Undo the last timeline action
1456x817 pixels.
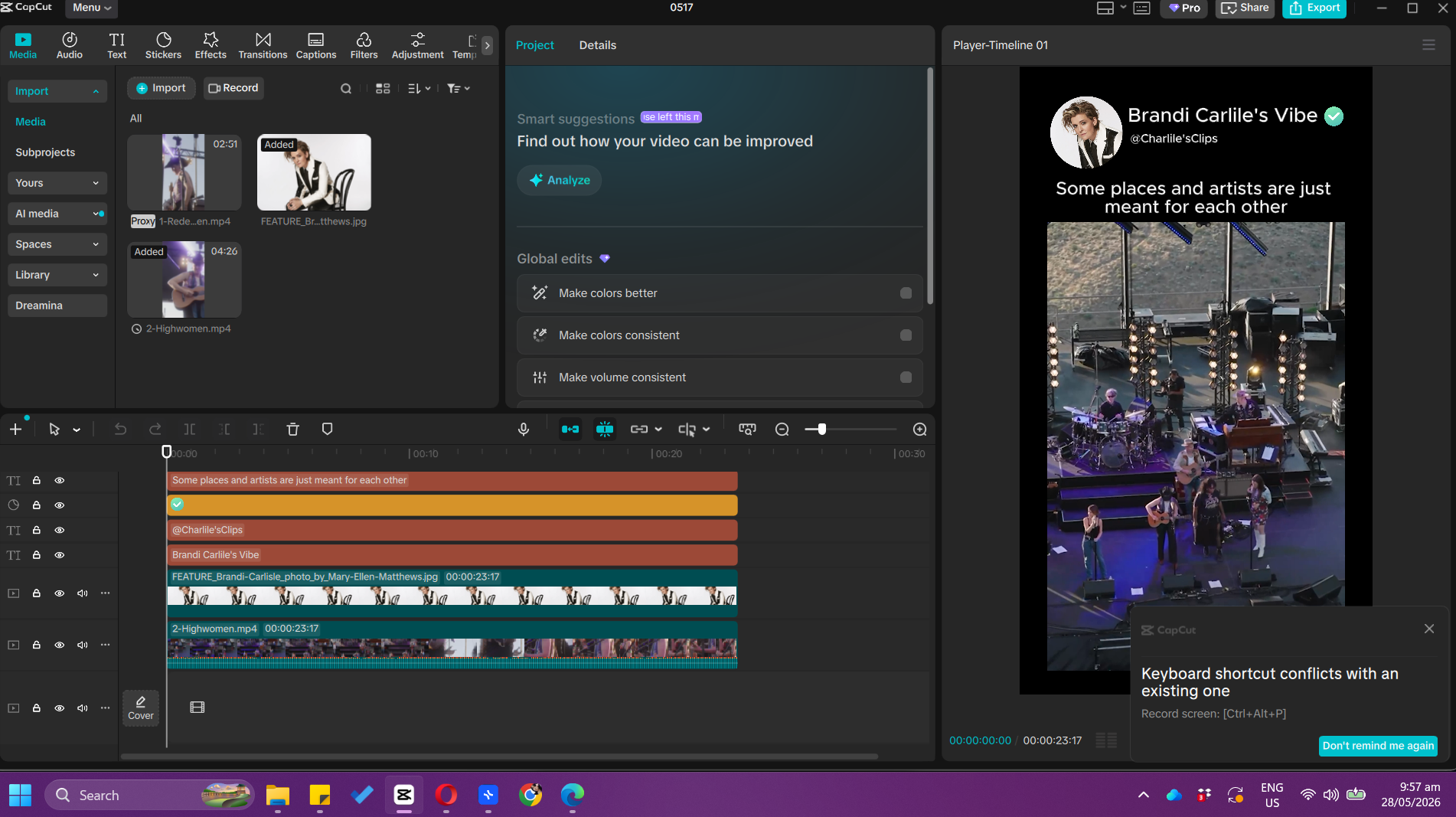pos(120,429)
